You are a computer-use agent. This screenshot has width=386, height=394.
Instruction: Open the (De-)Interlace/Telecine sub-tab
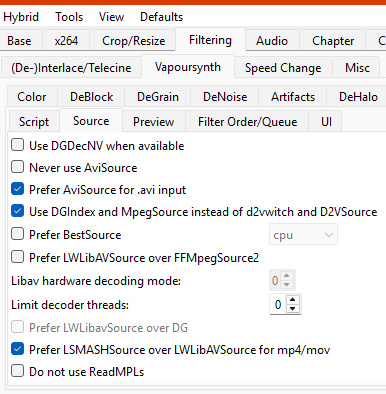[71, 68]
